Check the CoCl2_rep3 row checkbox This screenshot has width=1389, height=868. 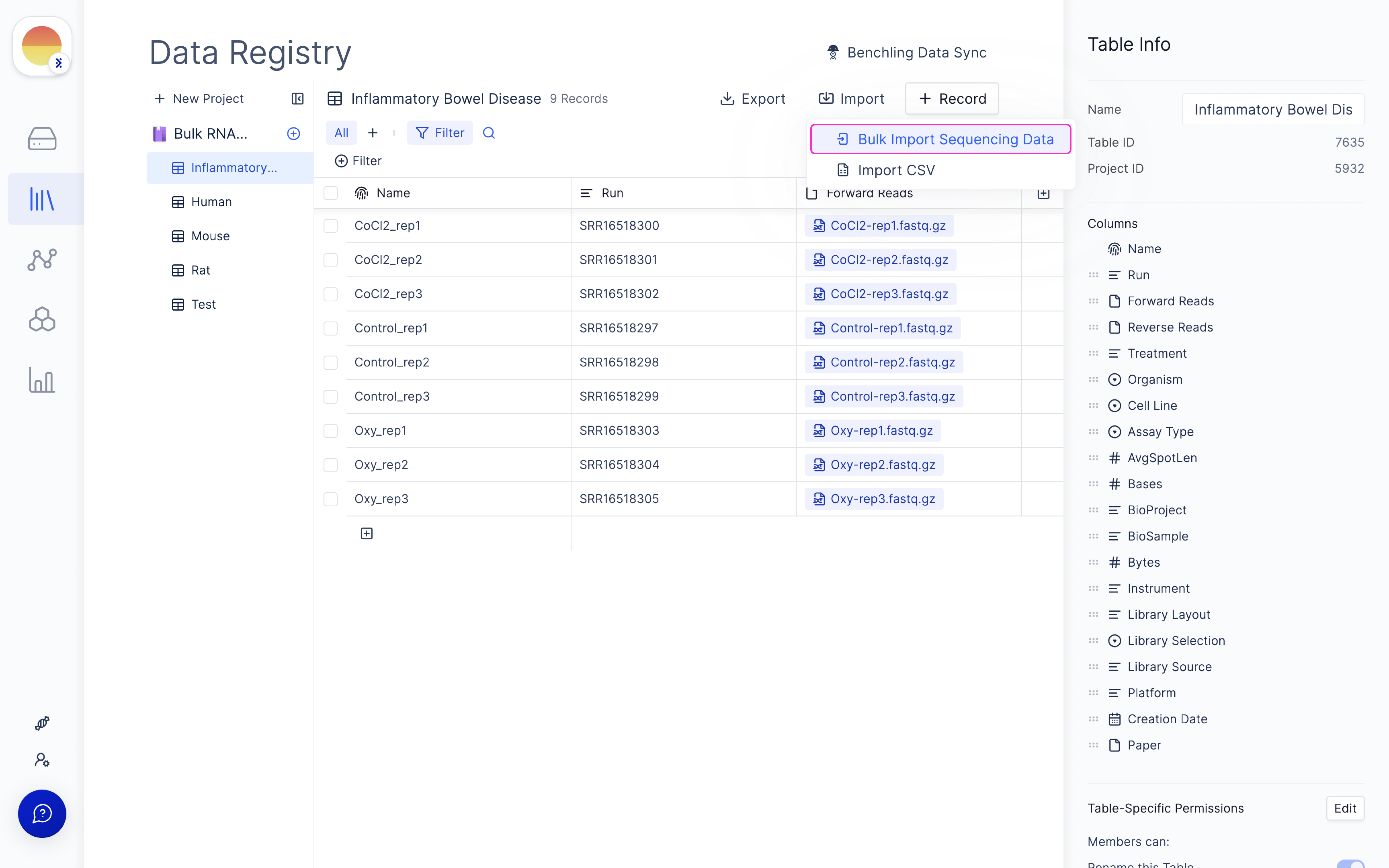[x=331, y=294]
